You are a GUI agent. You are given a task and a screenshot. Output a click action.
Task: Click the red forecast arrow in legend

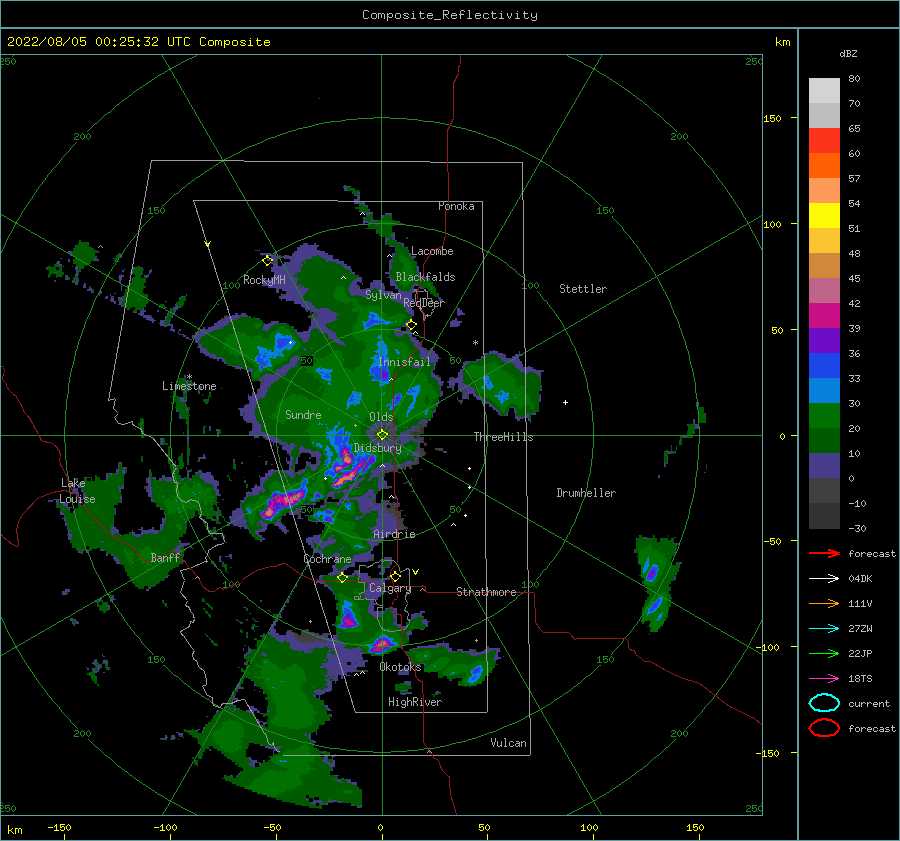point(824,553)
